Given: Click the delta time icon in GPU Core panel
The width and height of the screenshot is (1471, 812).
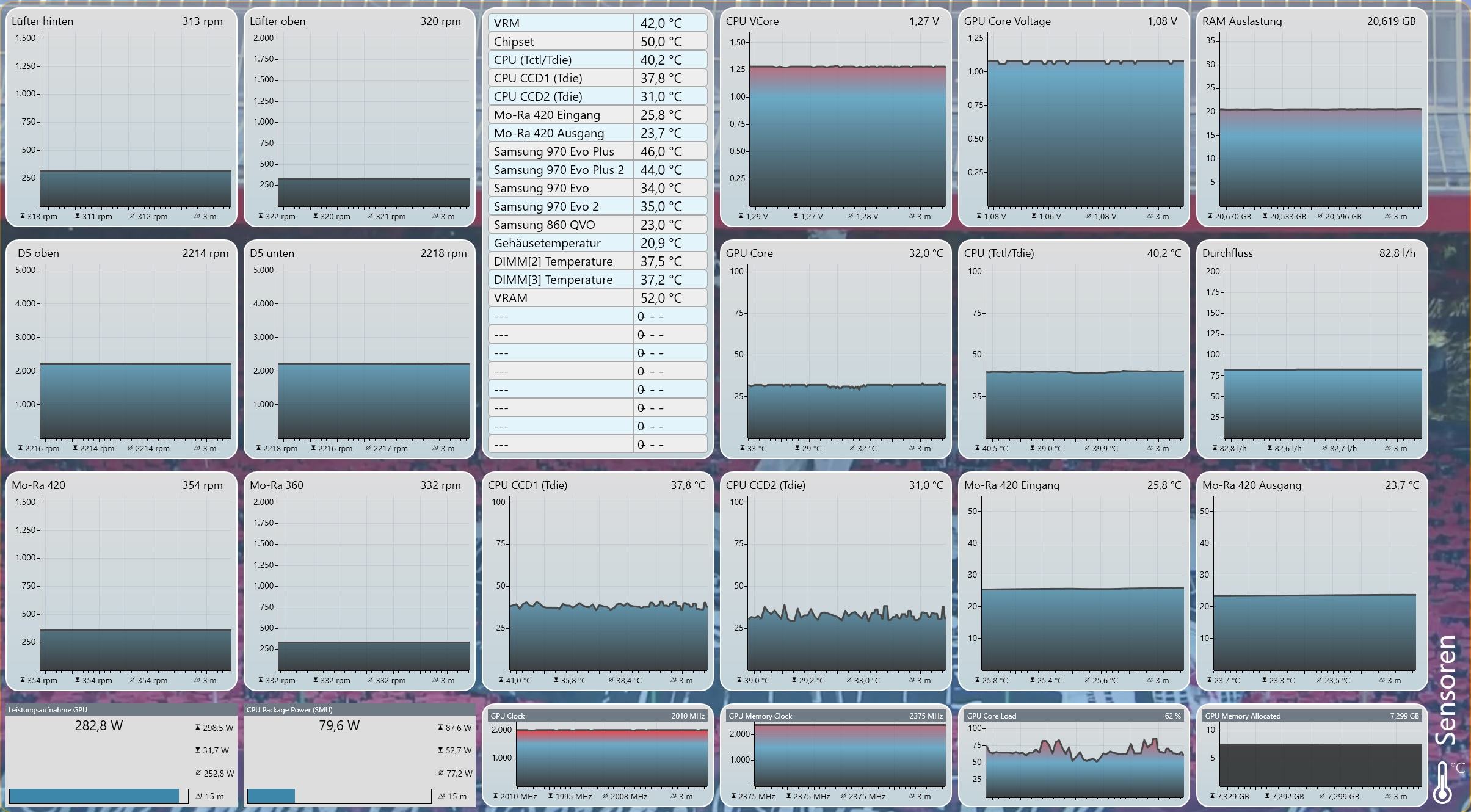Looking at the screenshot, I should point(912,448).
